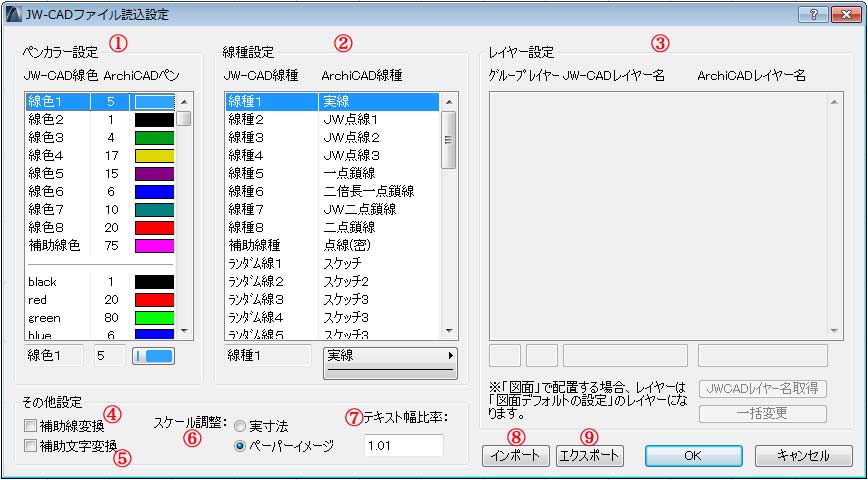Click the bright green swatch in green row
868x480 pixels.
(x=154, y=318)
